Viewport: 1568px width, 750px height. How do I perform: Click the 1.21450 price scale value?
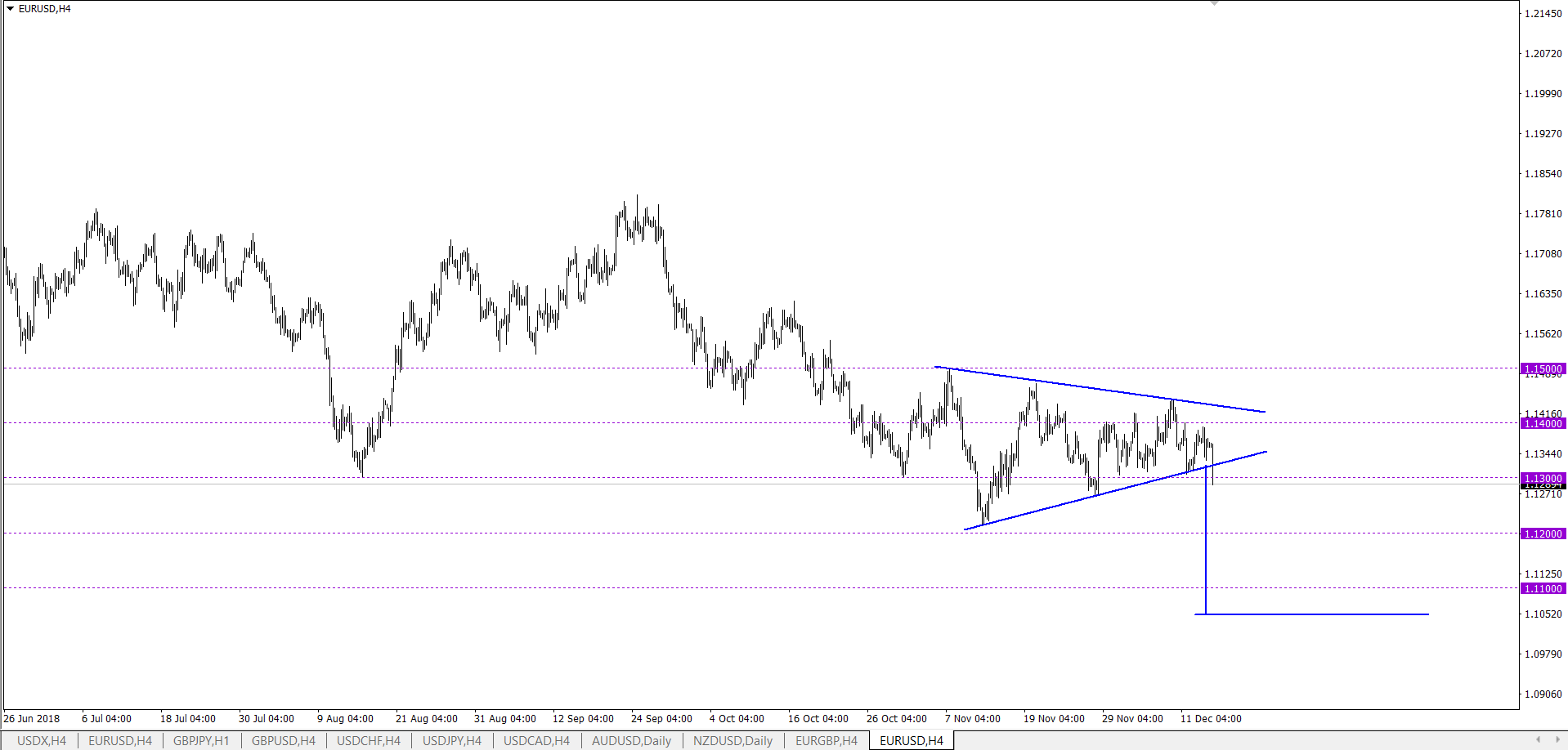tap(1543, 14)
